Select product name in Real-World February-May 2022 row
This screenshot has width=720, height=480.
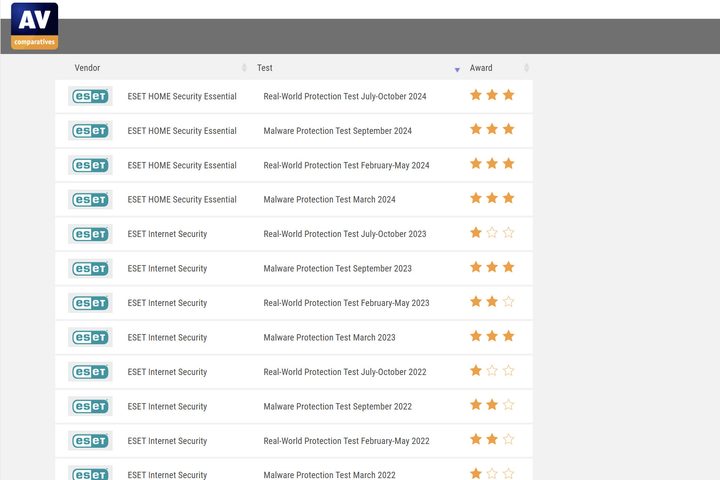click(x=167, y=441)
